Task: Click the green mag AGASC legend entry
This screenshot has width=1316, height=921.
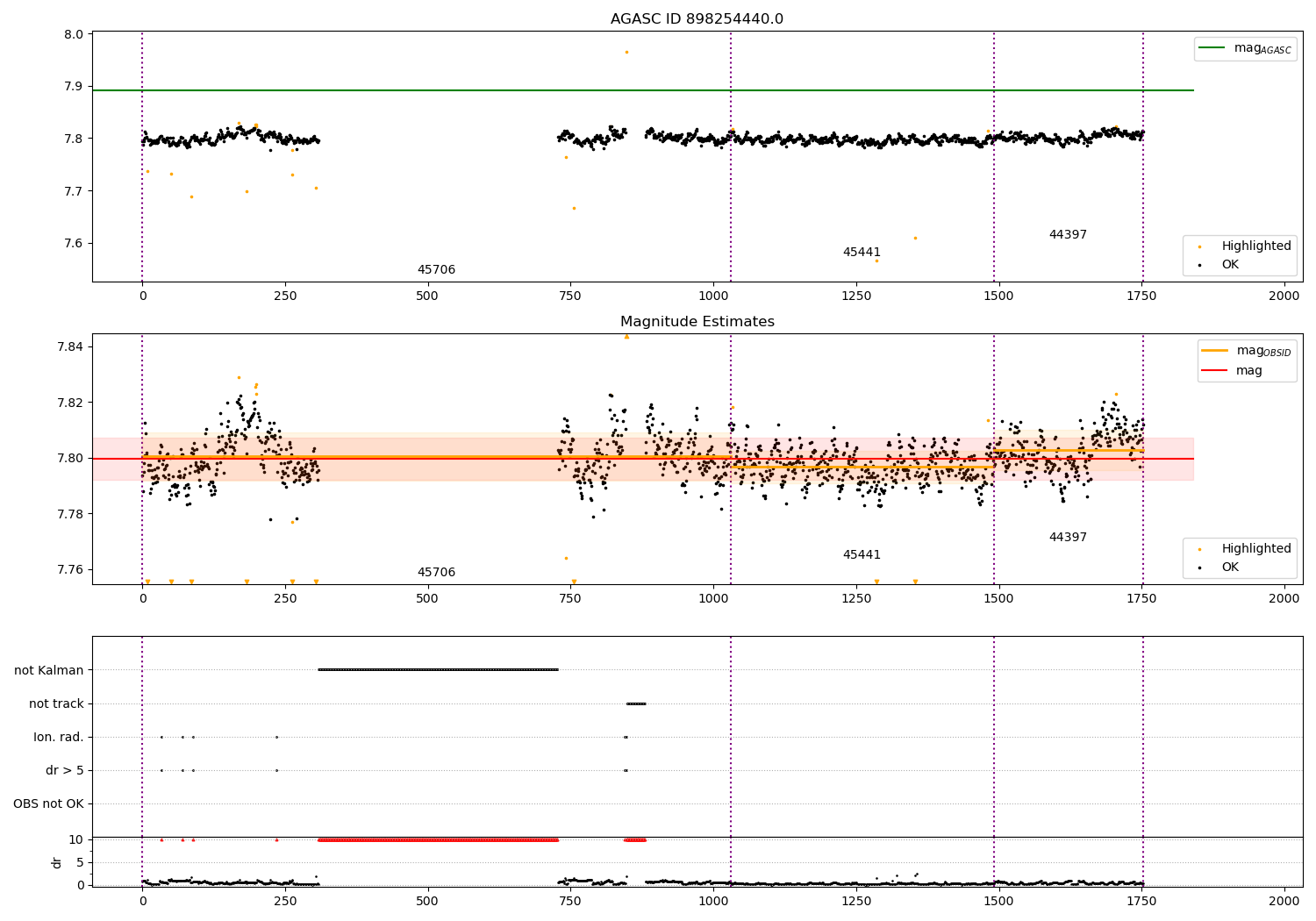Action: point(1245,48)
